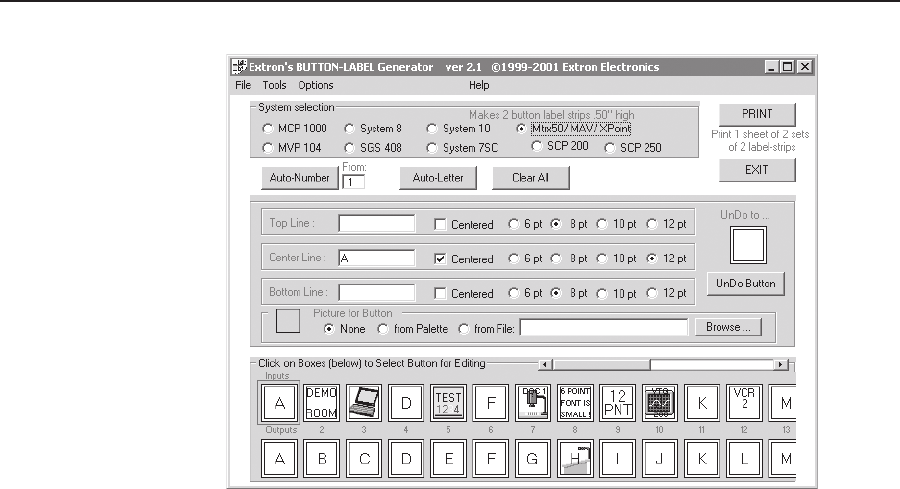Select the VCR 2 input button
The height and width of the screenshot is (489, 900).
click(744, 403)
